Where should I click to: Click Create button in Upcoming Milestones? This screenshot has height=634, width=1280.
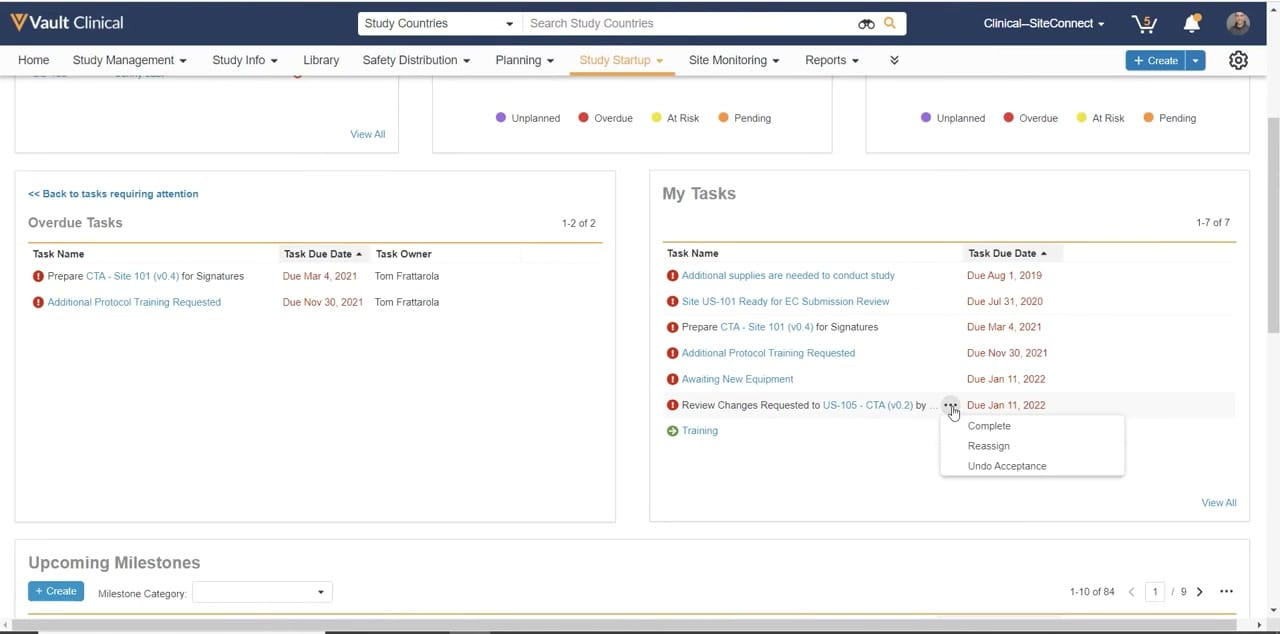(56, 591)
